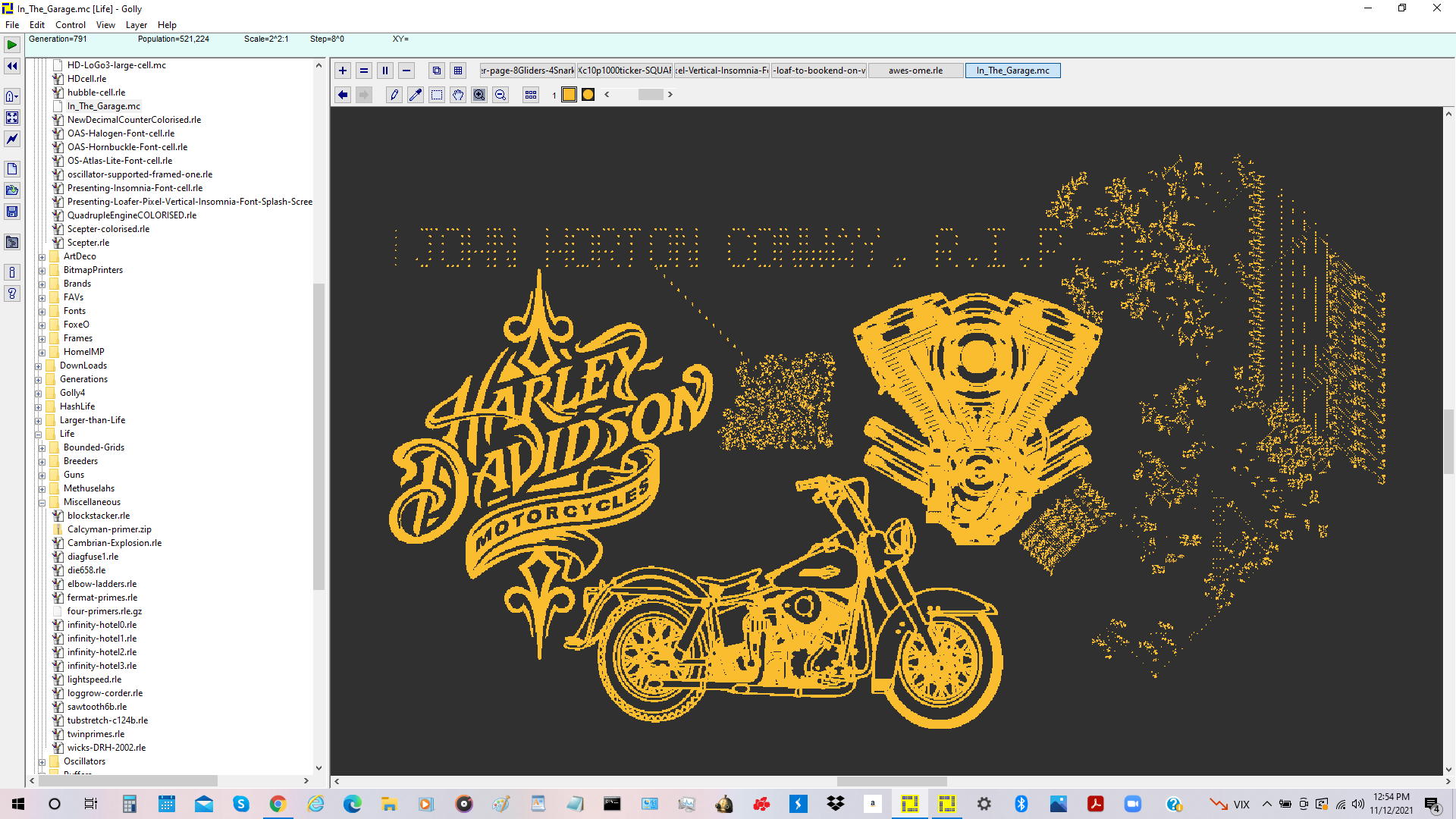Select the In_The_Garage.mc layer button
This screenshot has width=1456, height=819.
point(1012,71)
